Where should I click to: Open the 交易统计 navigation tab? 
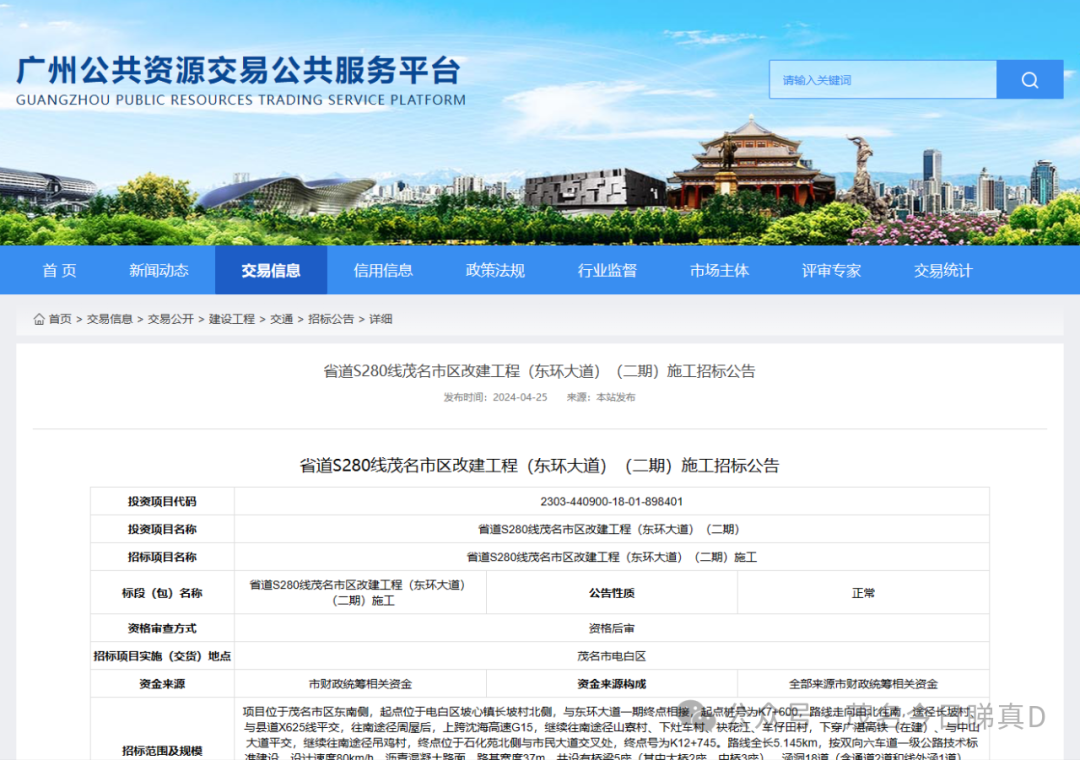click(944, 270)
